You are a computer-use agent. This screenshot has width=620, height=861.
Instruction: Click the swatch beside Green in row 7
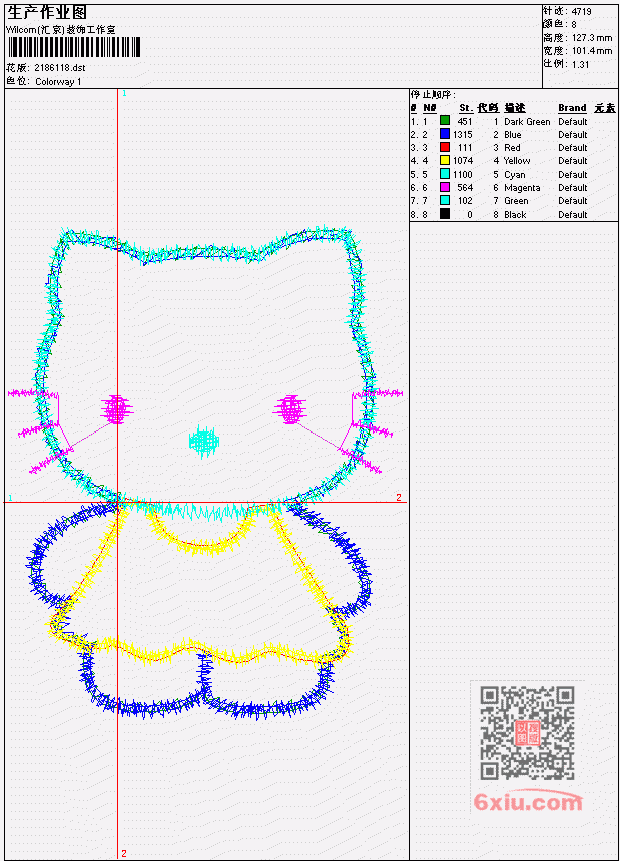pyautogui.click(x=445, y=200)
